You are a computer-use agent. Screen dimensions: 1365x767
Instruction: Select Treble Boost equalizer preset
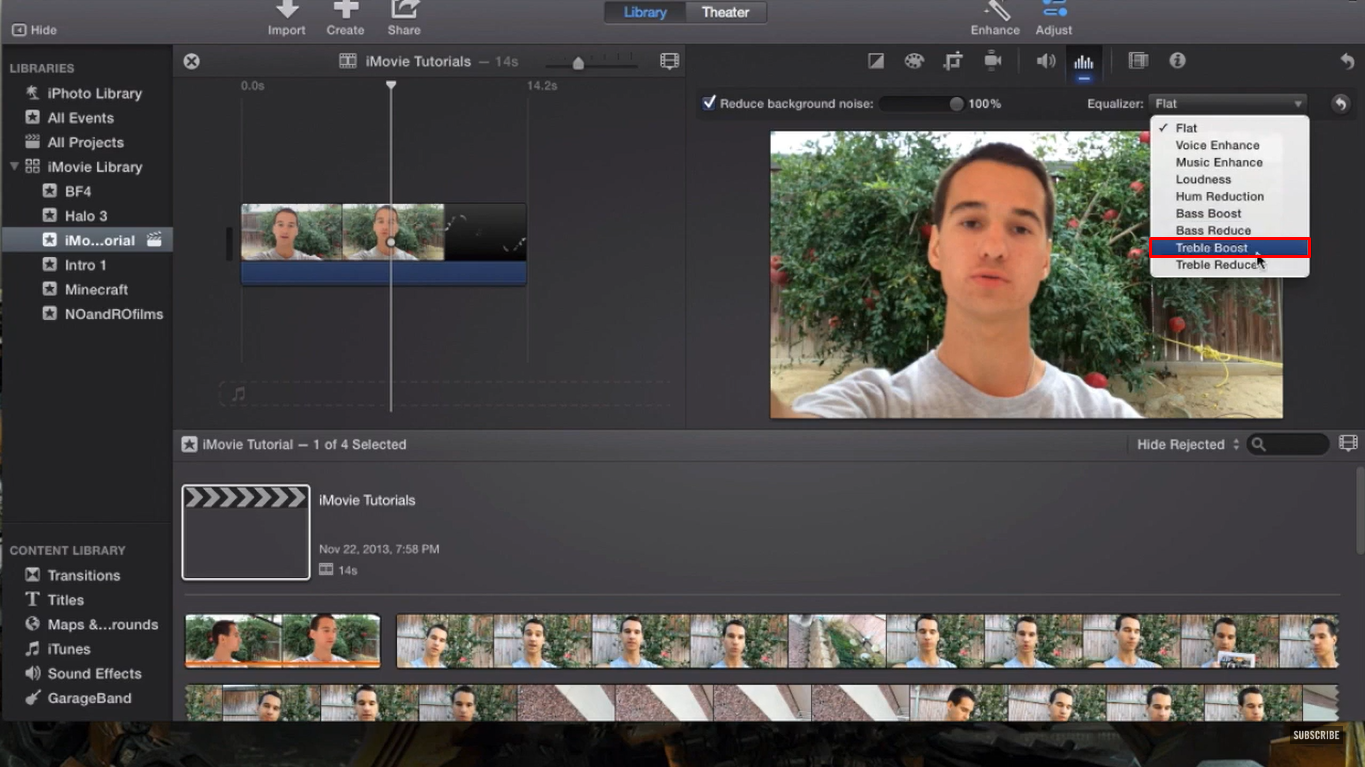1229,248
